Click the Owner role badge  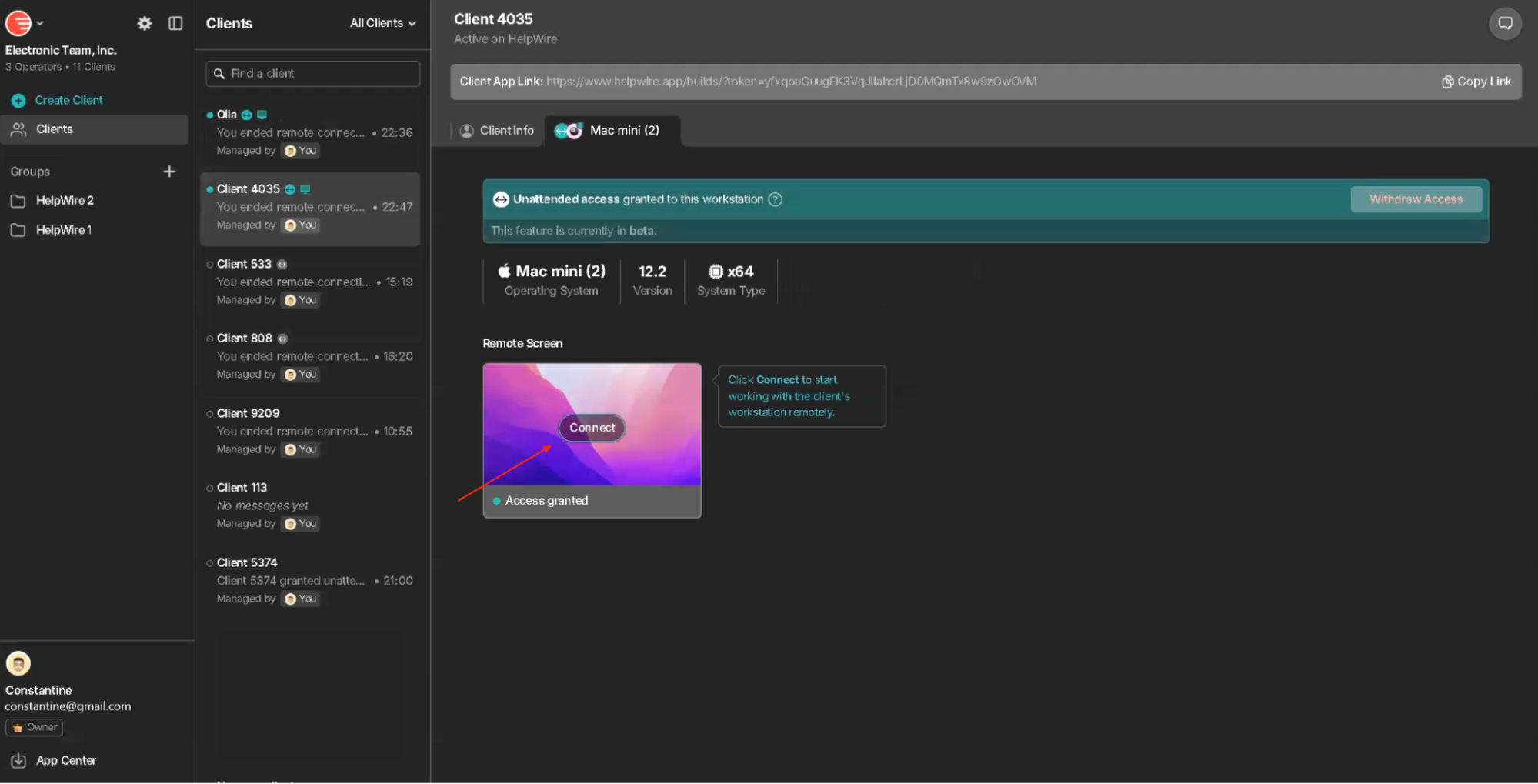point(35,727)
